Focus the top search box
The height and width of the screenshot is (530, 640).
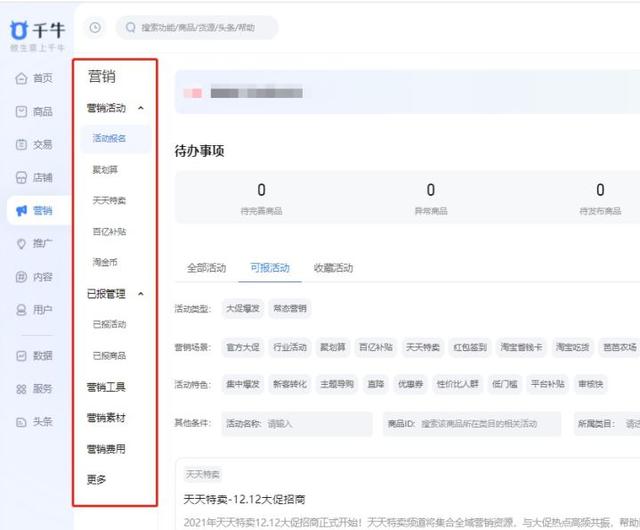click(198, 28)
